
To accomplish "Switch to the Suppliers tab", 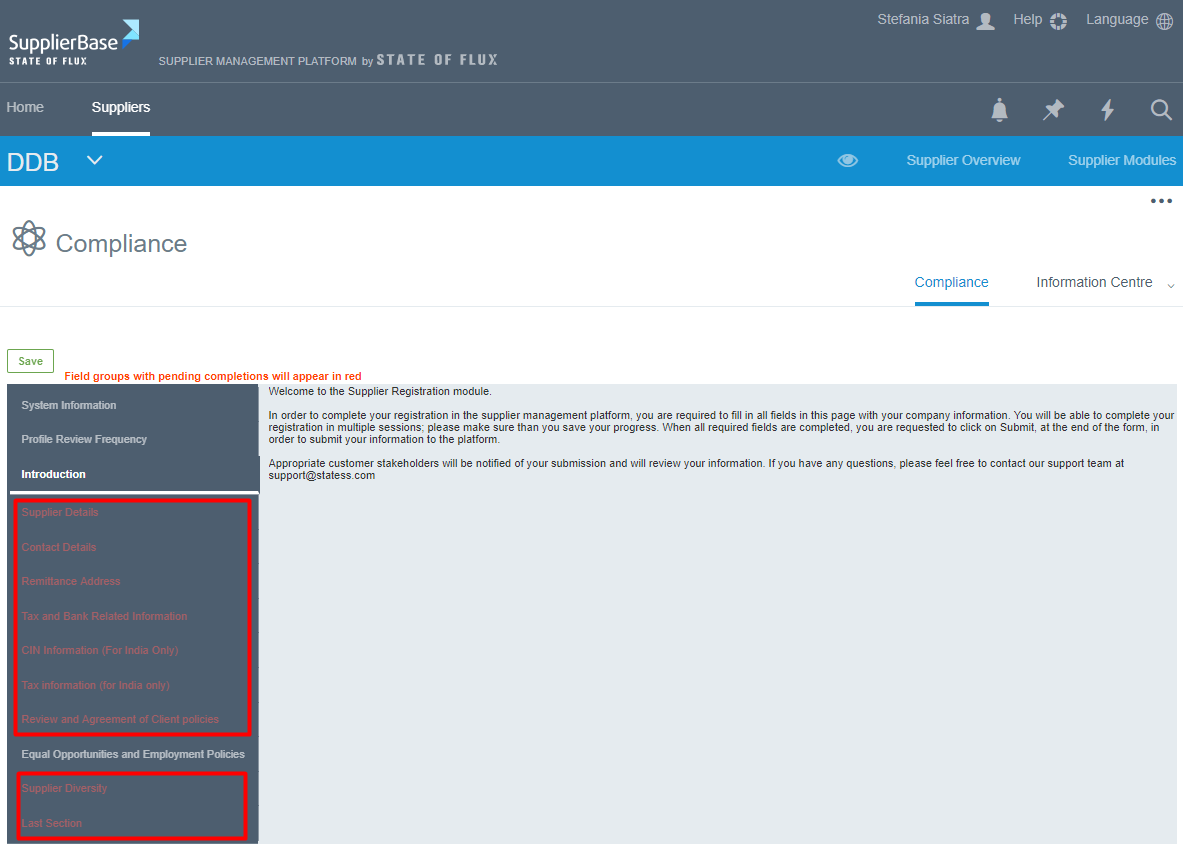I will coord(120,107).
